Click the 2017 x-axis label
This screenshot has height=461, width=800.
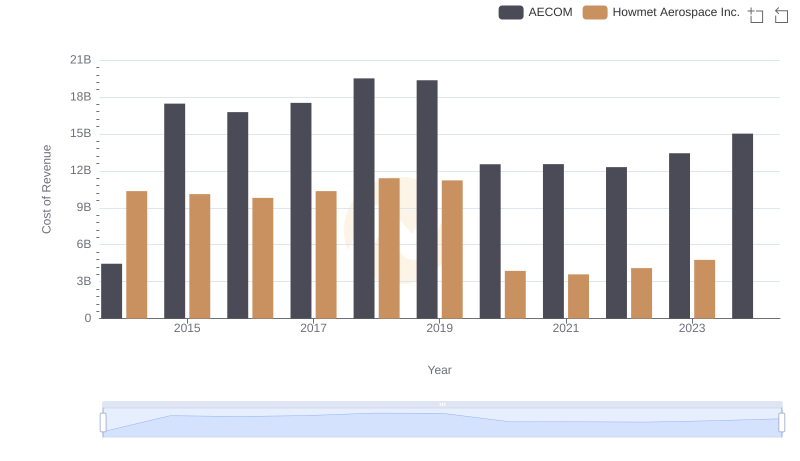point(313,328)
